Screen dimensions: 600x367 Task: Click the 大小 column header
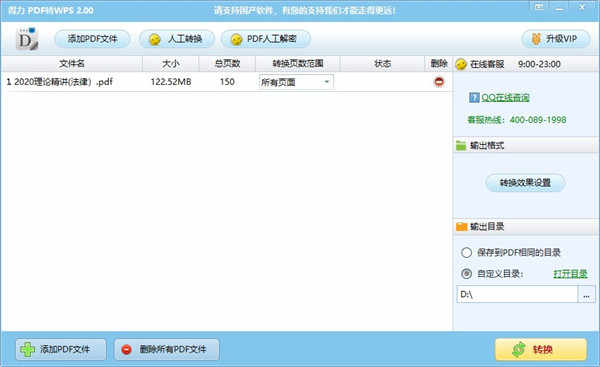(x=171, y=64)
